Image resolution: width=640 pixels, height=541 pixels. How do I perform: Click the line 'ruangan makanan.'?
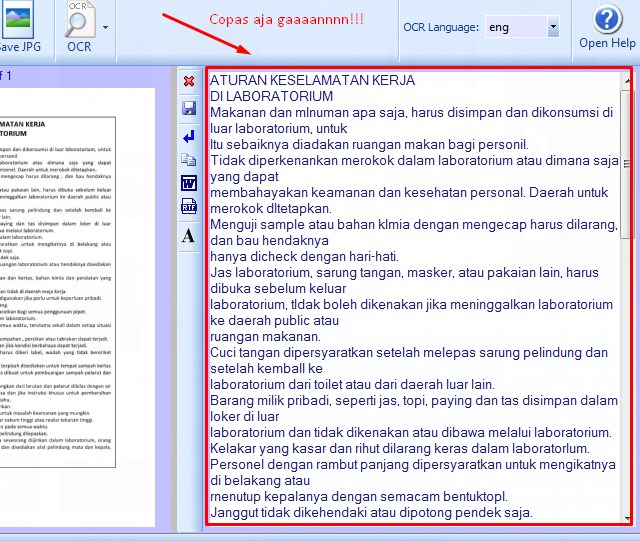[265, 336]
